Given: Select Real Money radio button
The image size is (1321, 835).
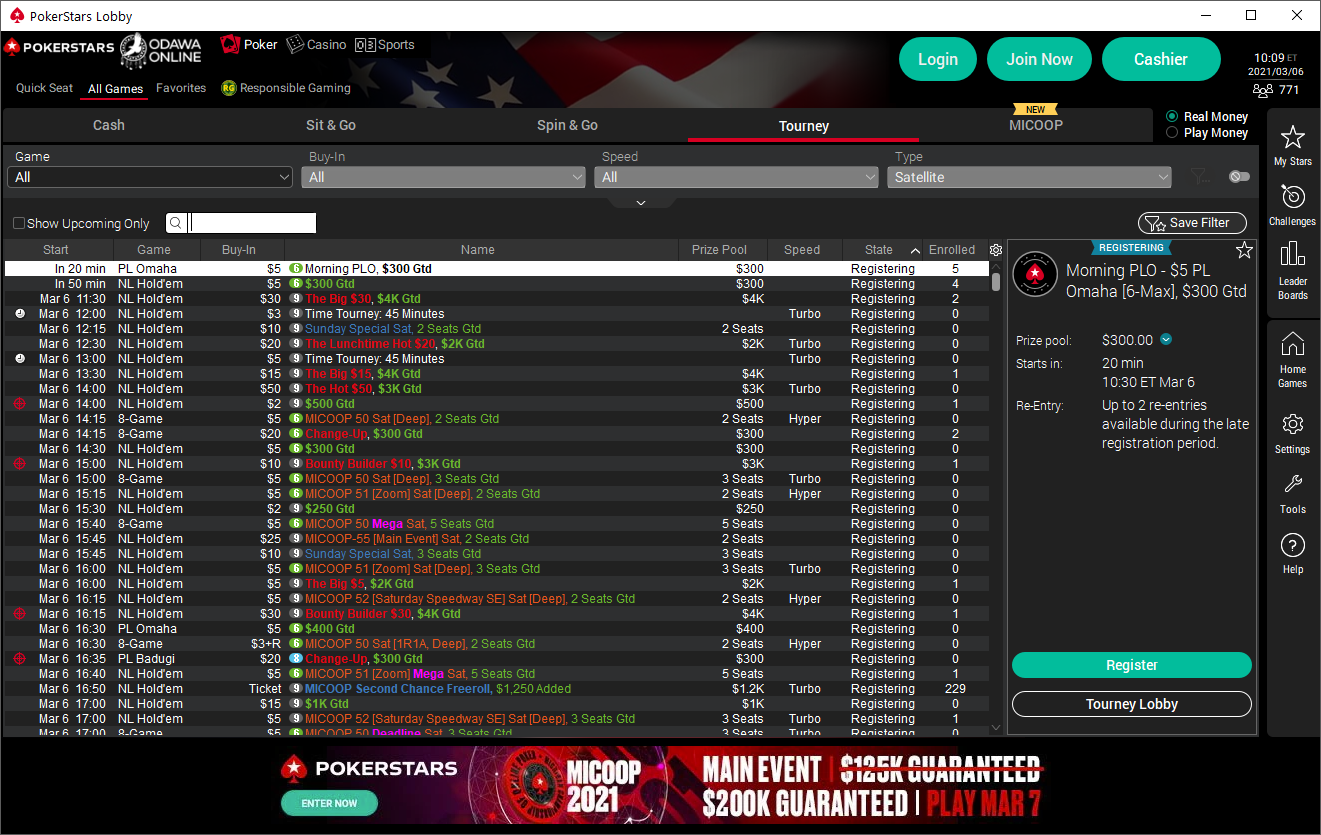Looking at the screenshot, I should coord(1172,117).
